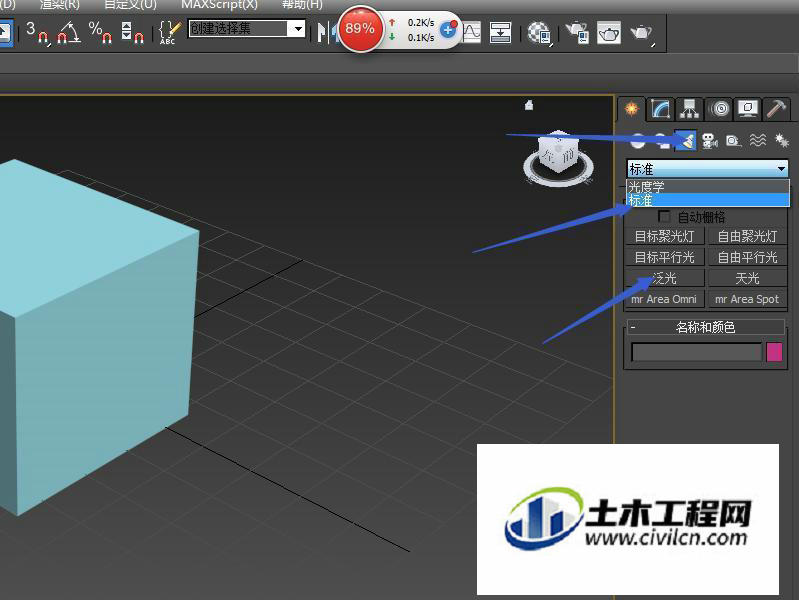Switch to the Create panel tab
799x600 pixels.
pyautogui.click(x=631, y=109)
